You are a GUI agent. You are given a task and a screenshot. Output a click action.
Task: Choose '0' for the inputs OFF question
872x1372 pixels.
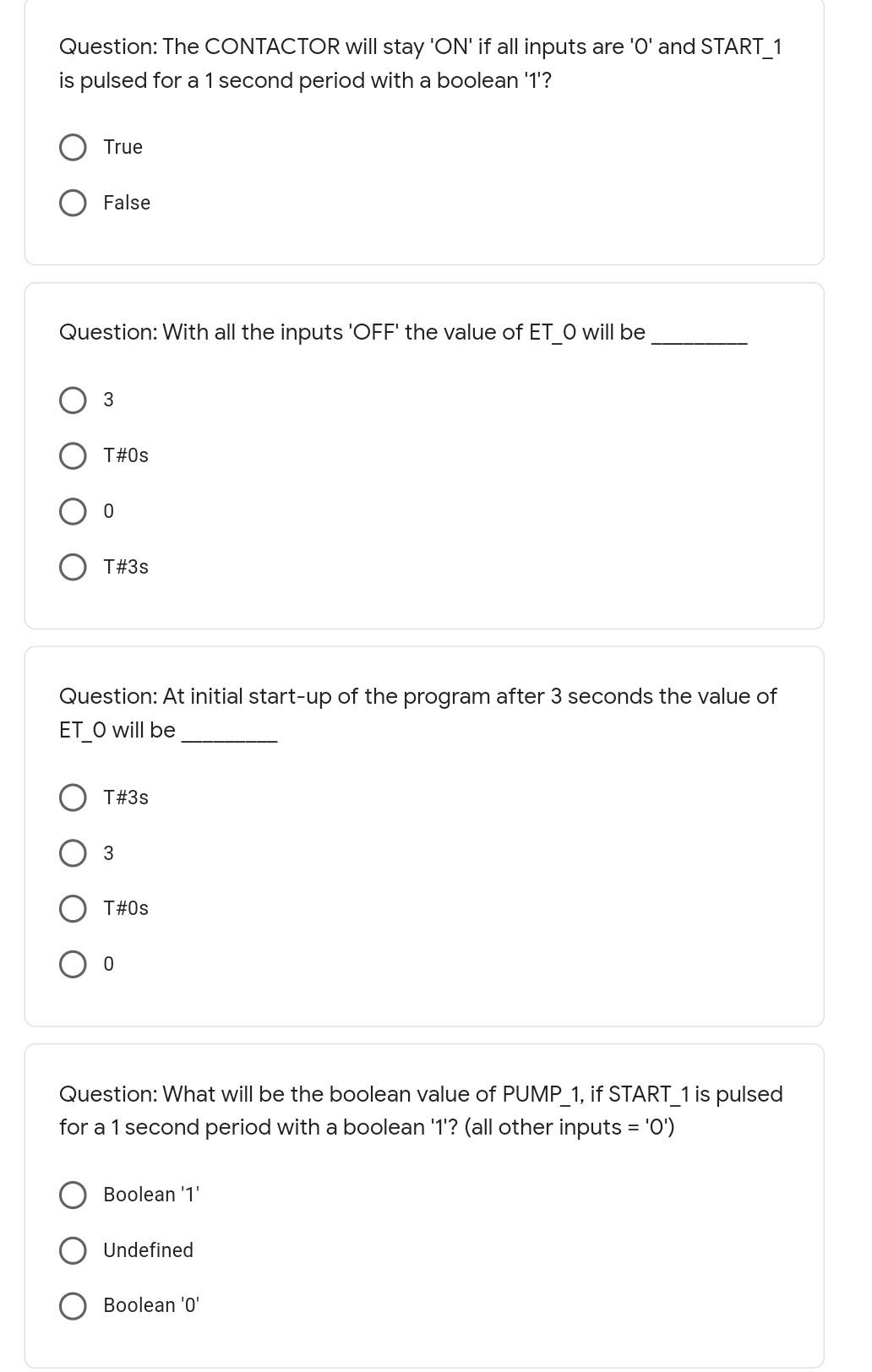click(73, 510)
